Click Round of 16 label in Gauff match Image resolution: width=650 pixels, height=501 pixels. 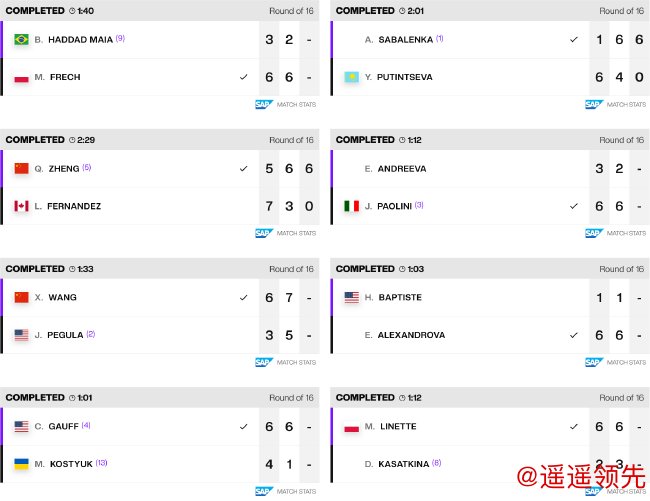(x=291, y=398)
